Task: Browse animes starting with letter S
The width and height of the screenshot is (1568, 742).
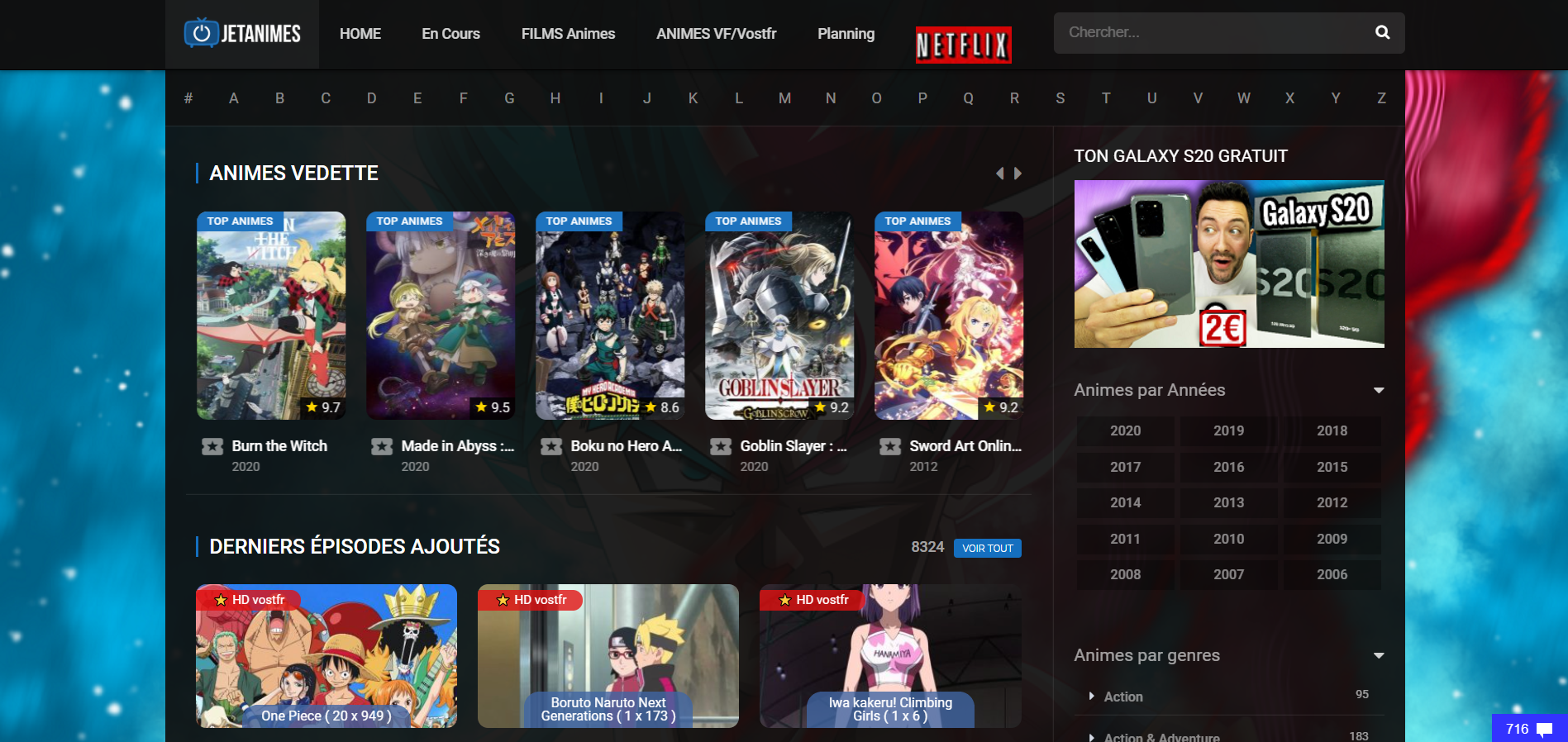Action: [1060, 98]
